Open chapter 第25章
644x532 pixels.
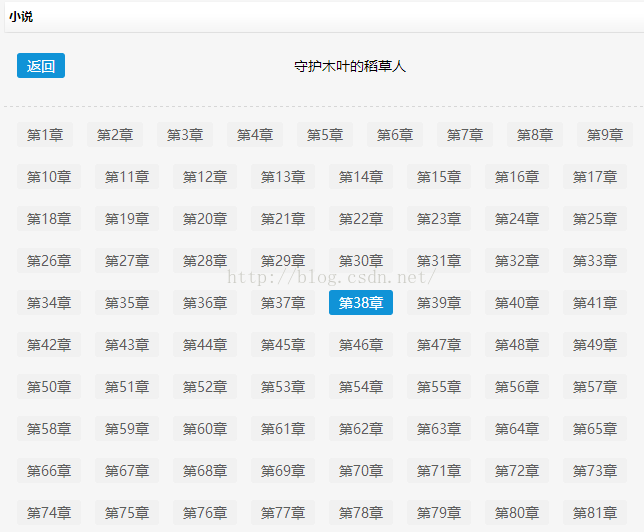(595, 219)
